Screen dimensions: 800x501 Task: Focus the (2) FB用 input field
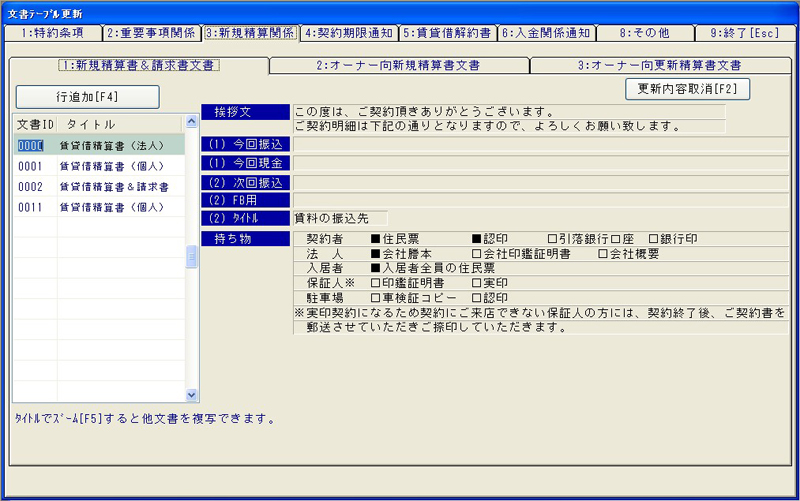coord(540,200)
